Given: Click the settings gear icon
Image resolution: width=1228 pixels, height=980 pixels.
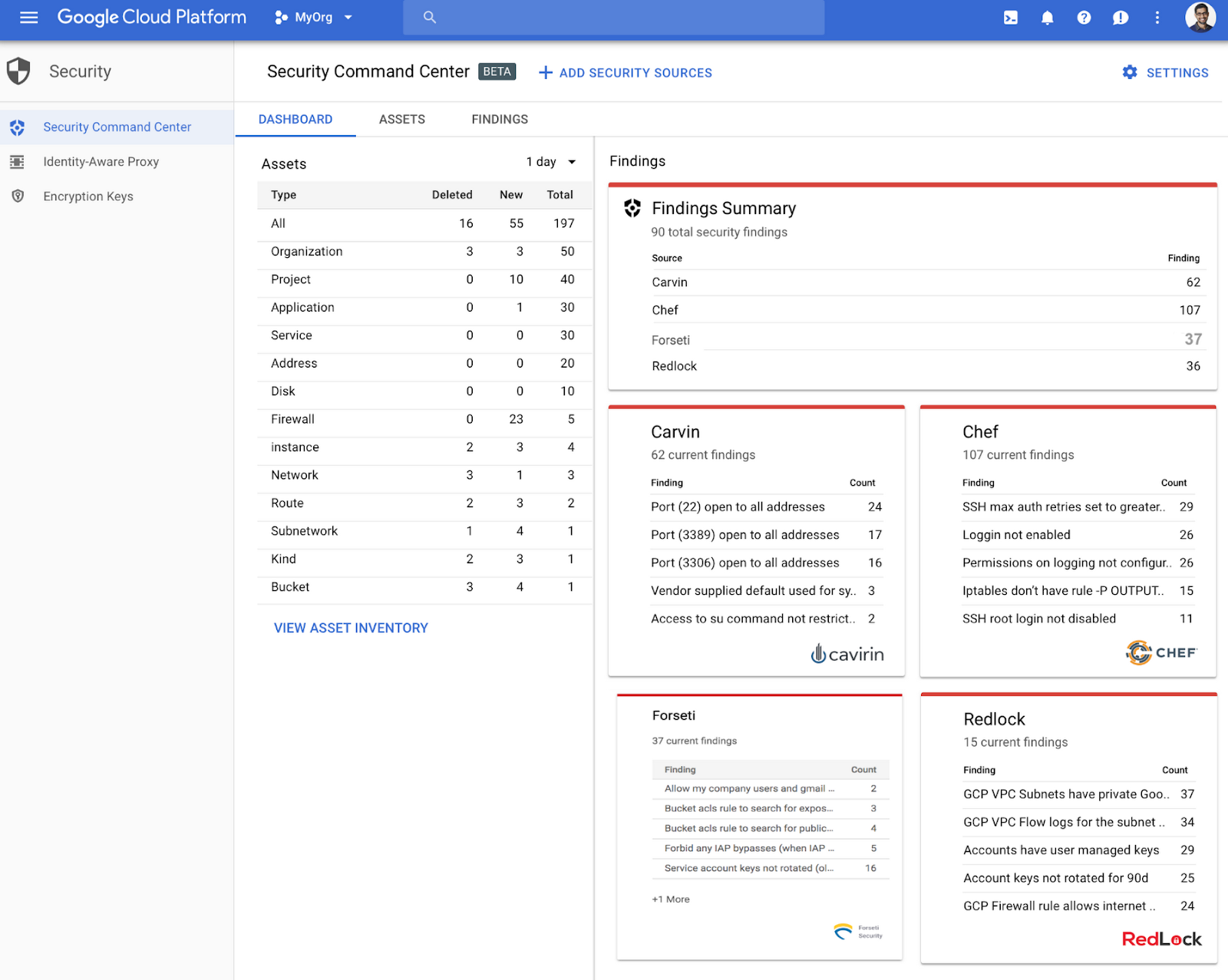Looking at the screenshot, I should point(1130,72).
